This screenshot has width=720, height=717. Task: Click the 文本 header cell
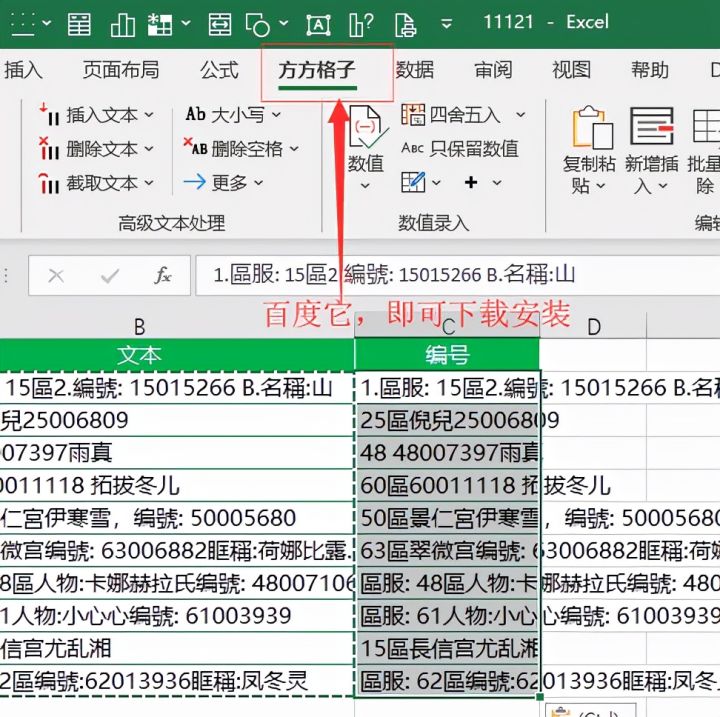[x=176, y=355]
